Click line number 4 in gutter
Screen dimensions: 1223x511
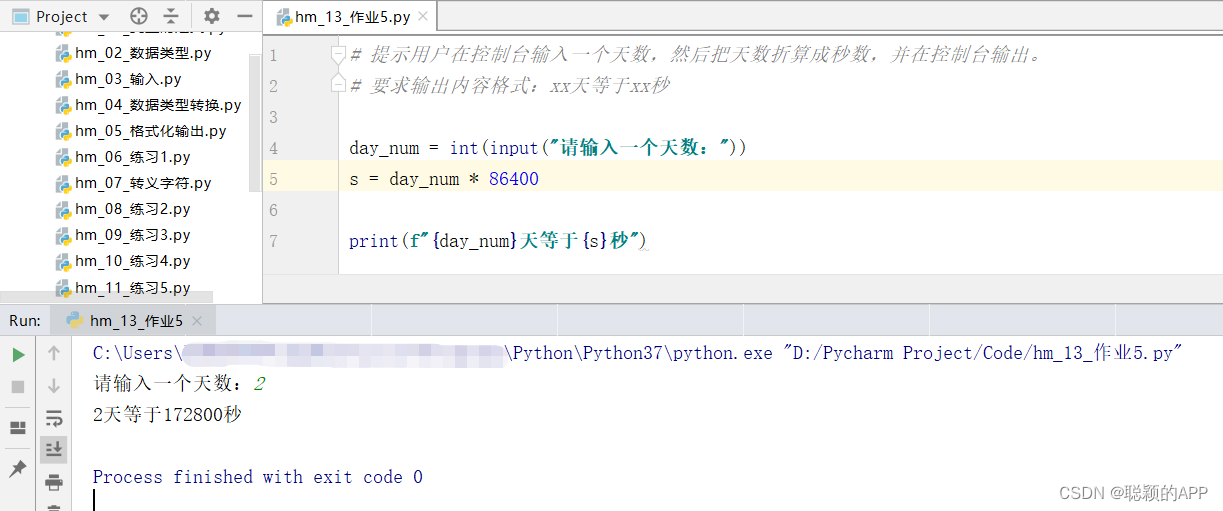pyautogui.click(x=273, y=148)
